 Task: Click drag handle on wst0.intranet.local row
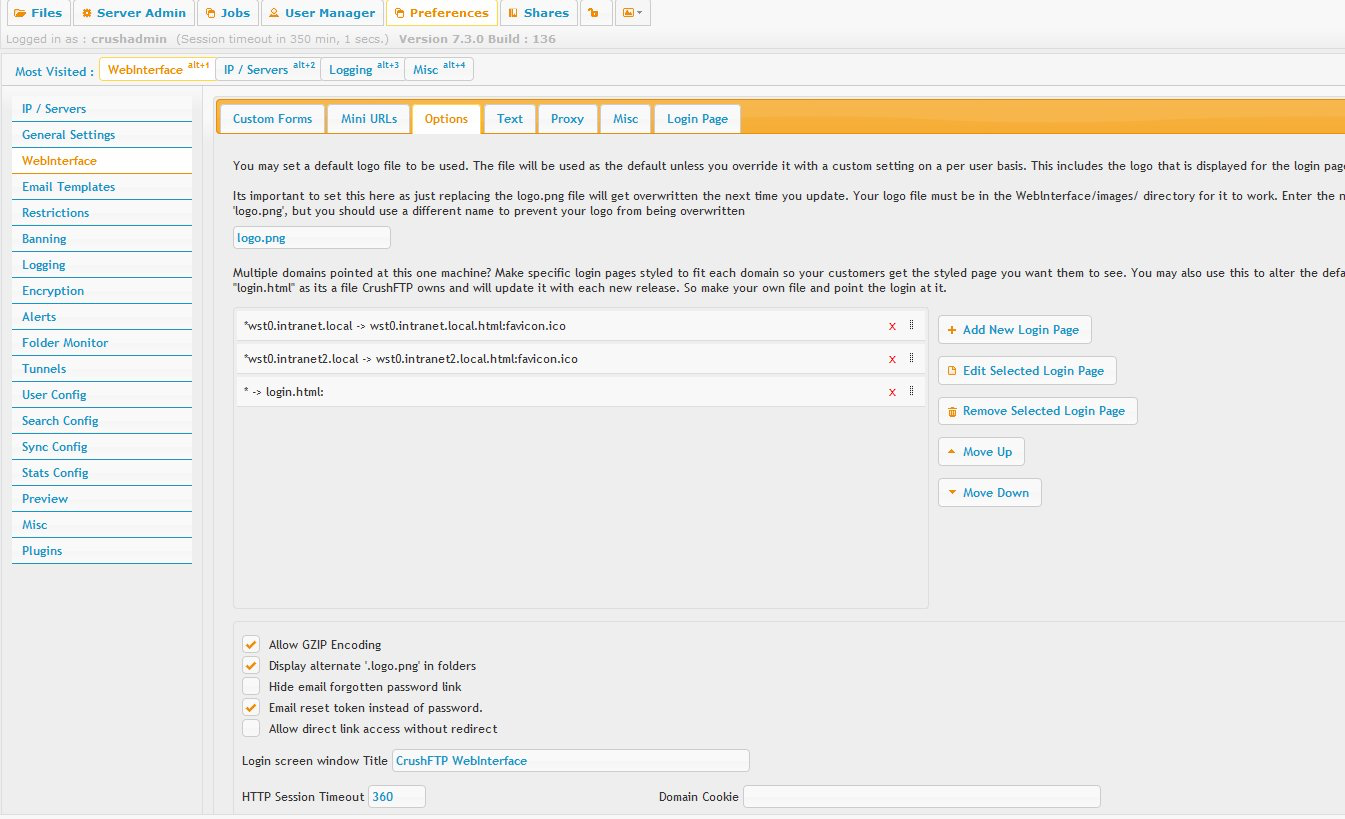[x=911, y=325]
